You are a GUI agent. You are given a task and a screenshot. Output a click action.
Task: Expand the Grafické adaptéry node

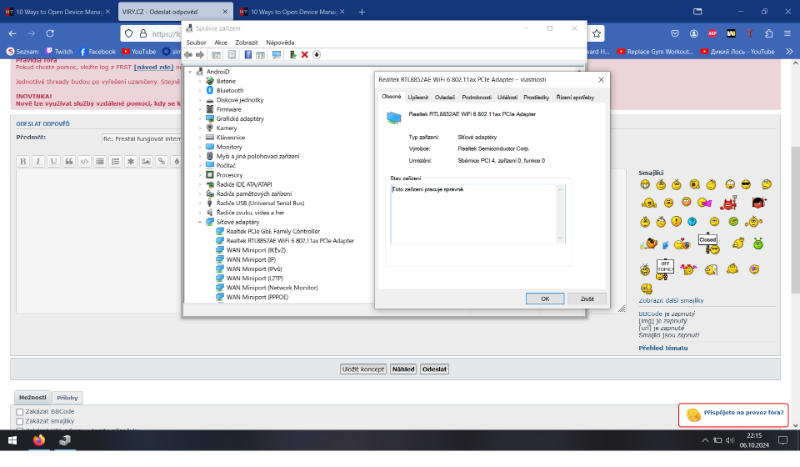[x=200, y=119]
